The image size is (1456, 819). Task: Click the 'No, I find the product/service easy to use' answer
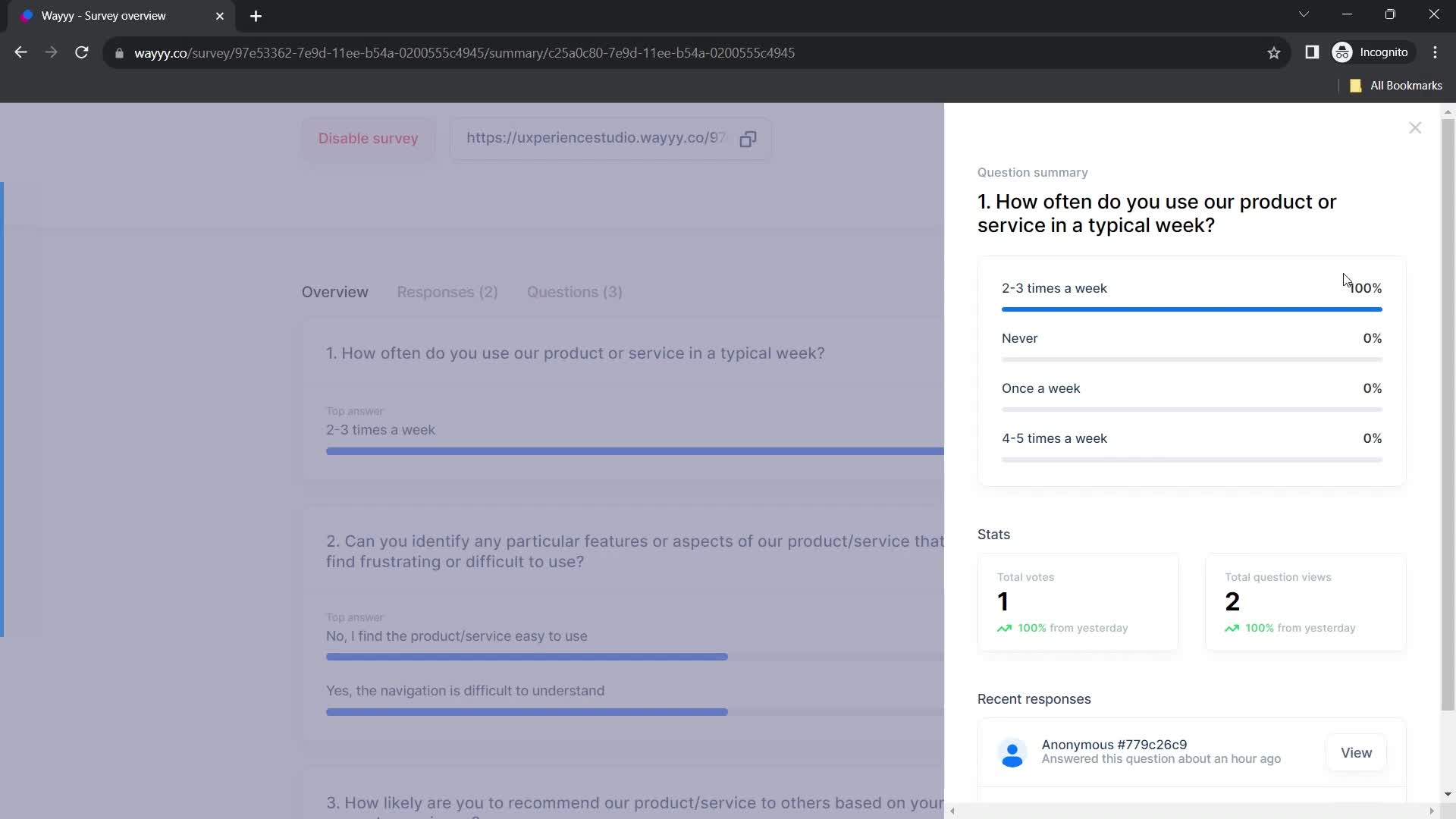click(x=457, y=636)
